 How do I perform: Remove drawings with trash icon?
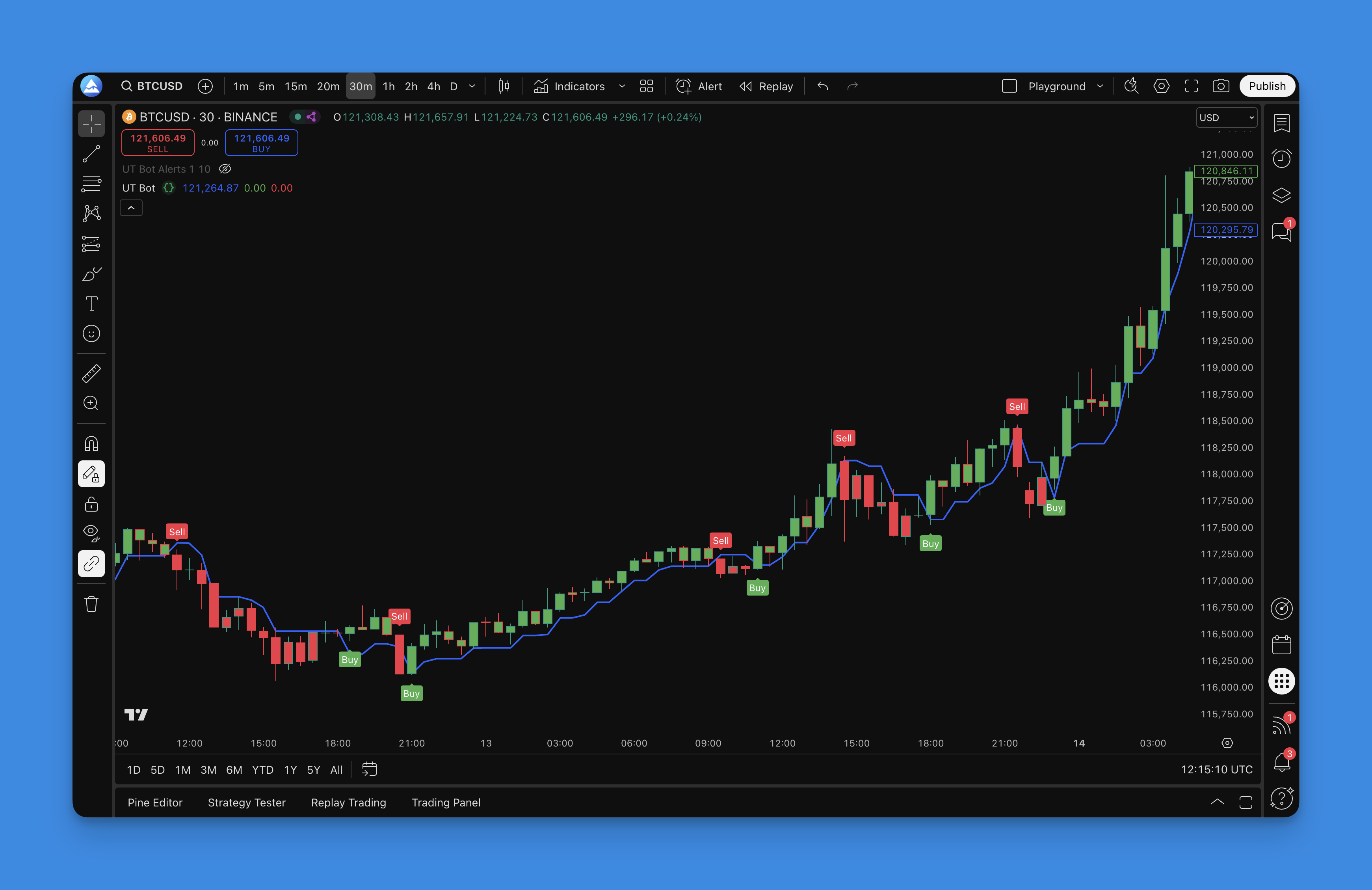91,604
